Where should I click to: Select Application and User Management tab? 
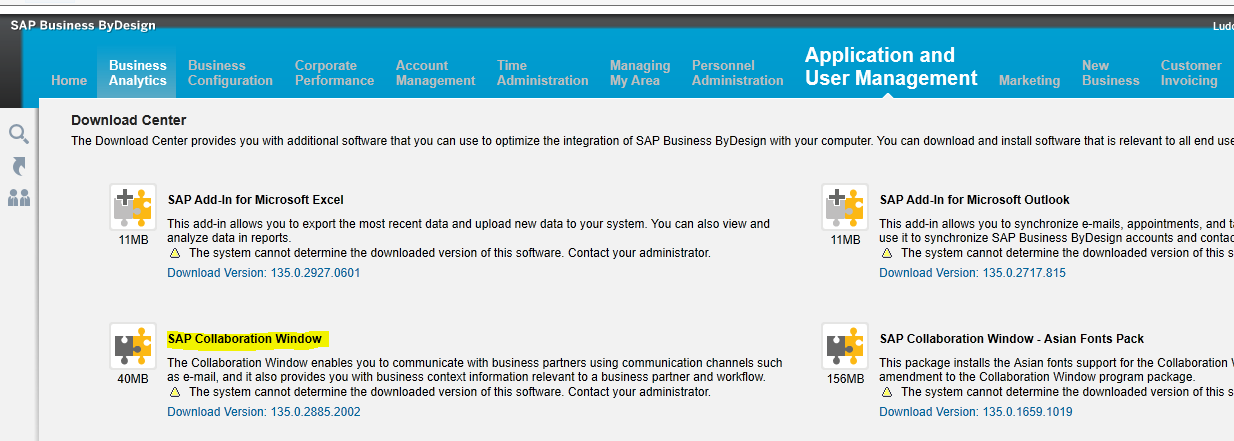pos(891,67)
